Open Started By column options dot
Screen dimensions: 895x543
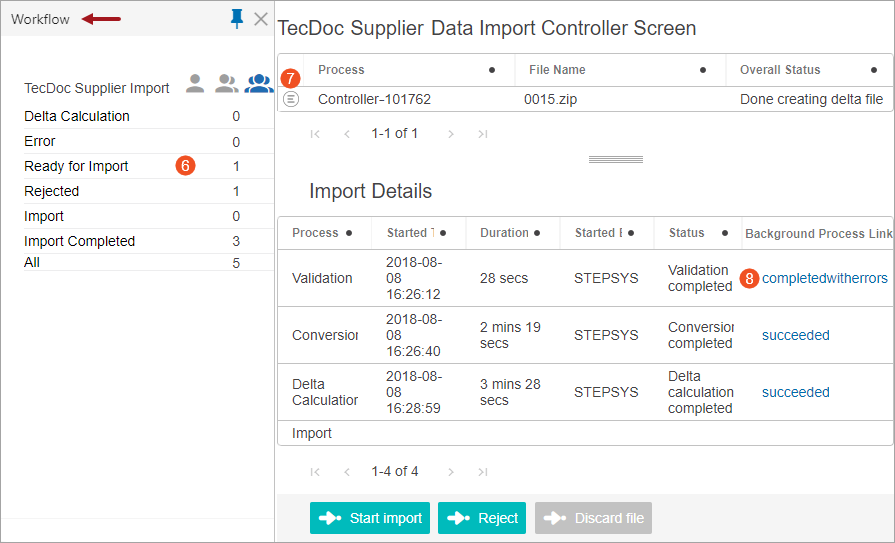click(x=631, y=232)
